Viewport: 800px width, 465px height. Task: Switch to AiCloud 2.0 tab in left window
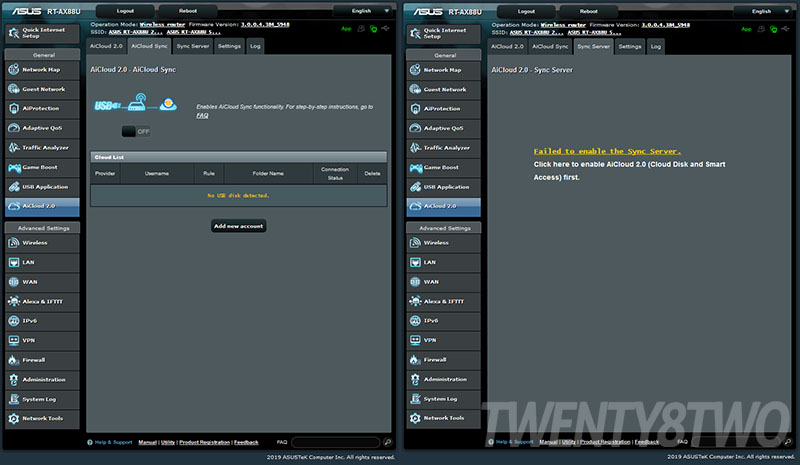coord(106,46)
